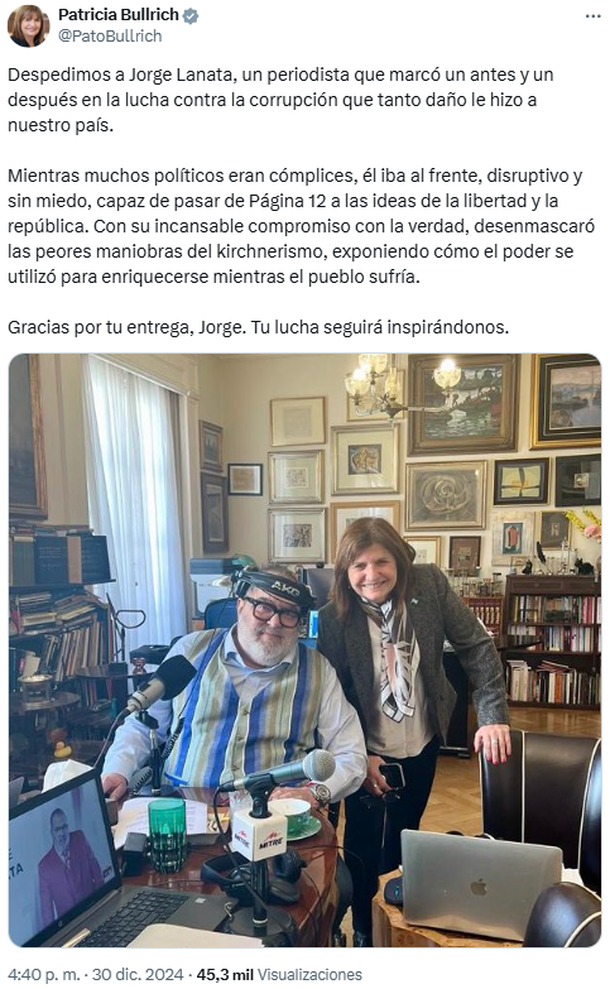Click the 45,3 mil views count

tap(225, 974)
